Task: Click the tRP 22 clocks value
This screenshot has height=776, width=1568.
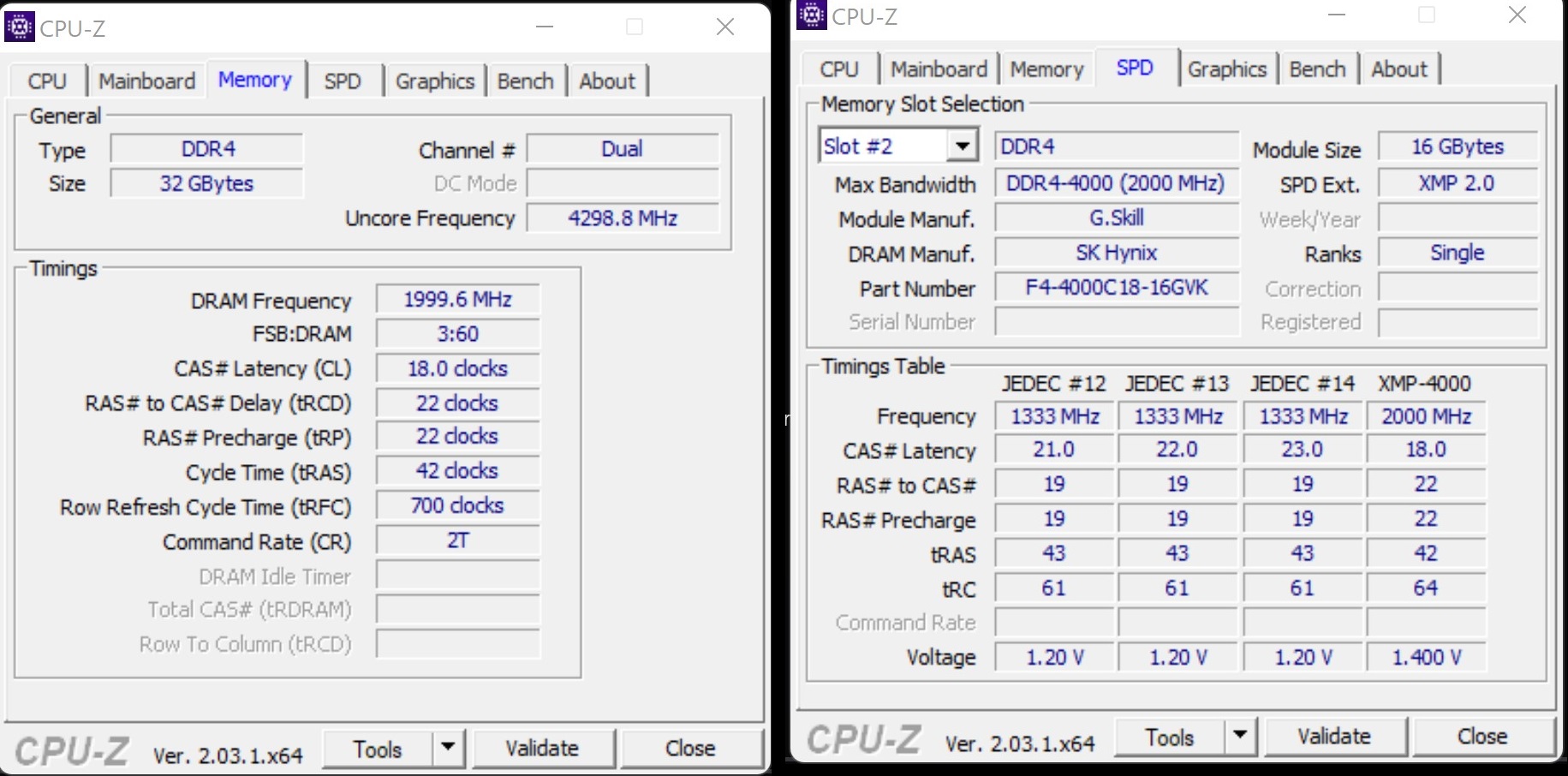Action: 458,437
